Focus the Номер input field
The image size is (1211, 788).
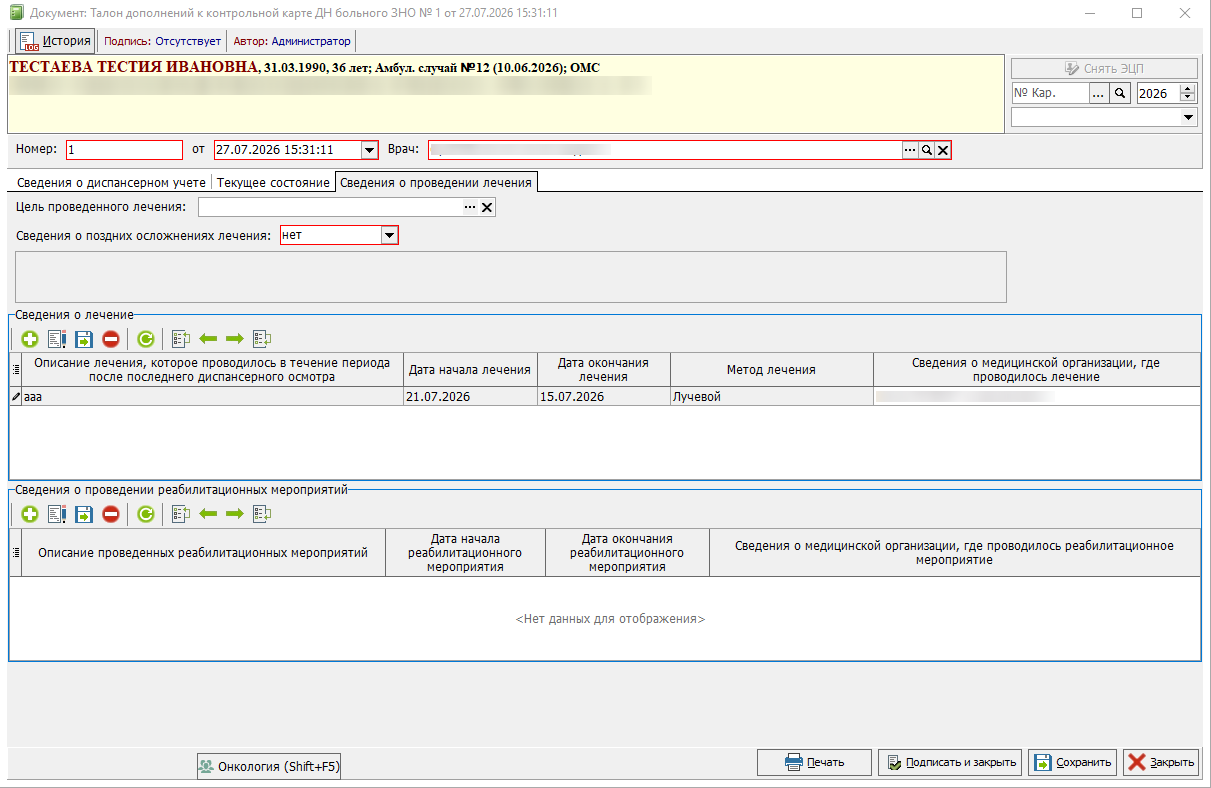(x=125, y=150)
